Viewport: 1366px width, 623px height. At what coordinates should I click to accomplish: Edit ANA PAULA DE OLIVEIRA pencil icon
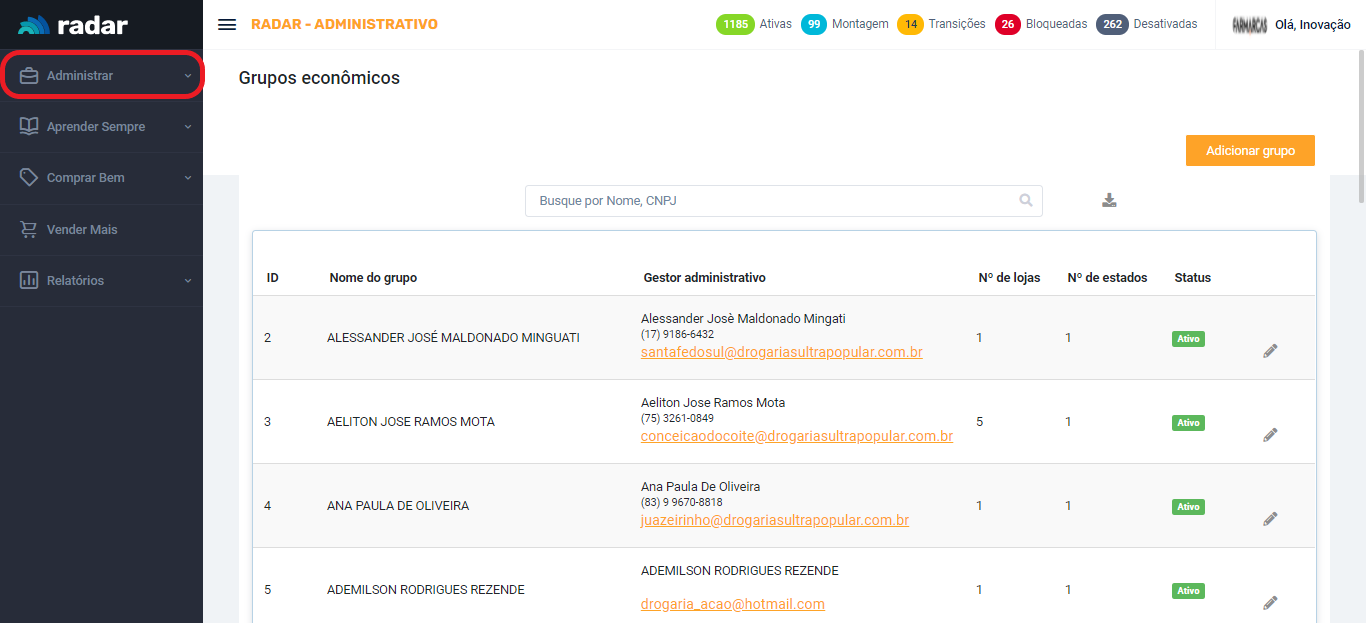click(1270, 519)
